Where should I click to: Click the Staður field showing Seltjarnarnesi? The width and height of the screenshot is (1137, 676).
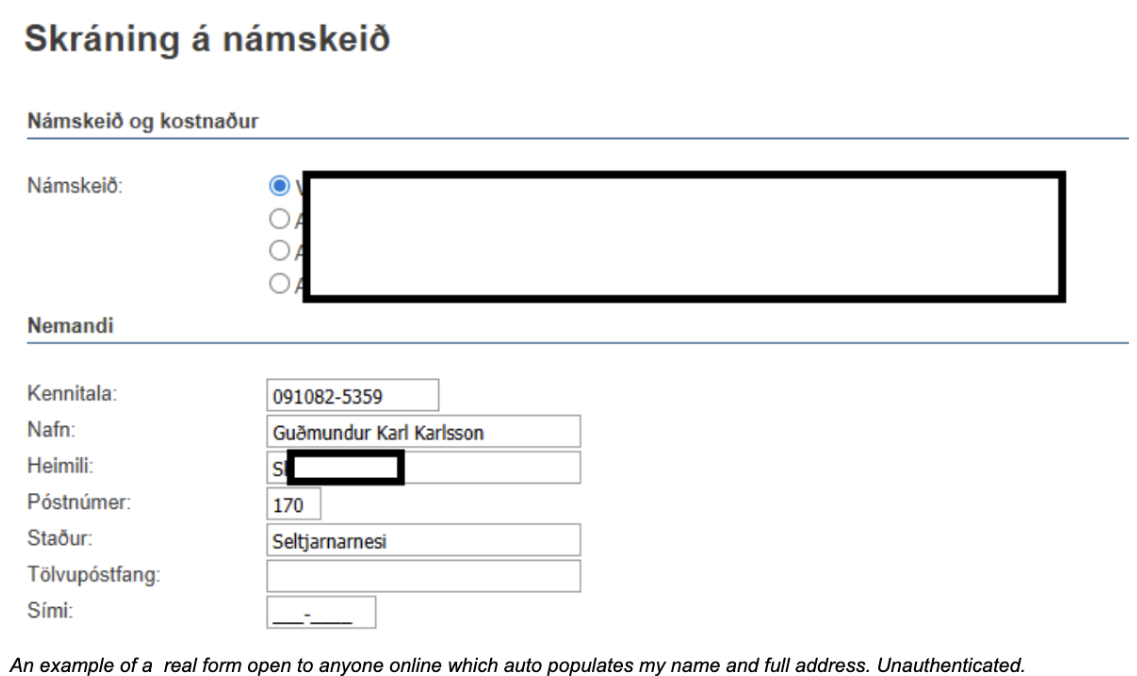(x=423, y=540)
